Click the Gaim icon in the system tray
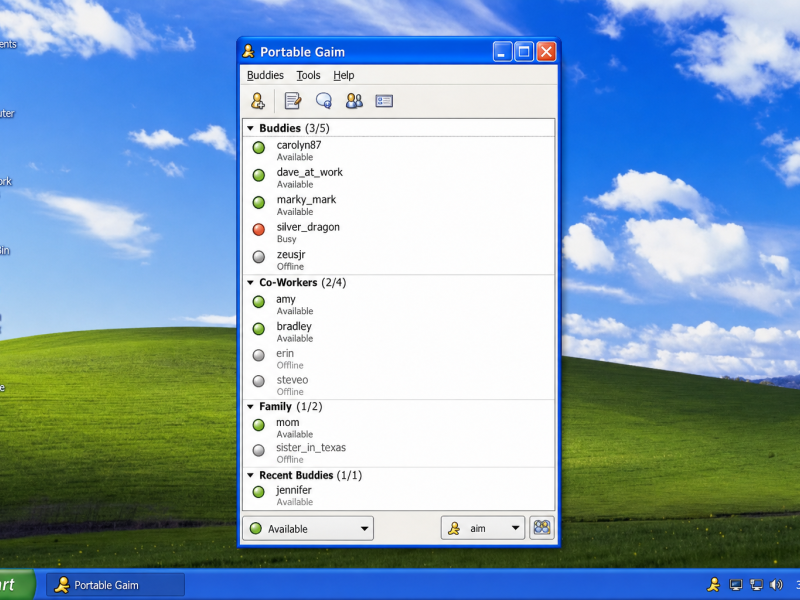Viewport: 800px width, 600px height. tap(713, 585)
